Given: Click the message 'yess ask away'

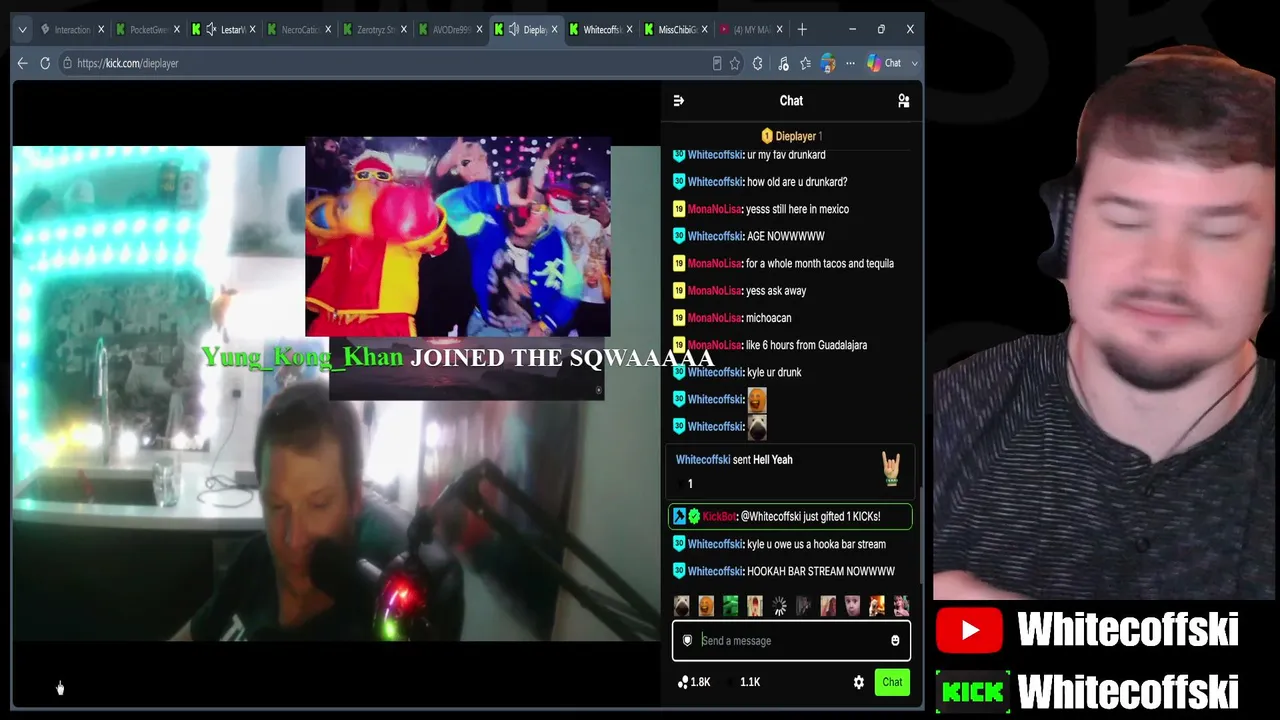Looking at the screenshot, I should tap(776, 291).
